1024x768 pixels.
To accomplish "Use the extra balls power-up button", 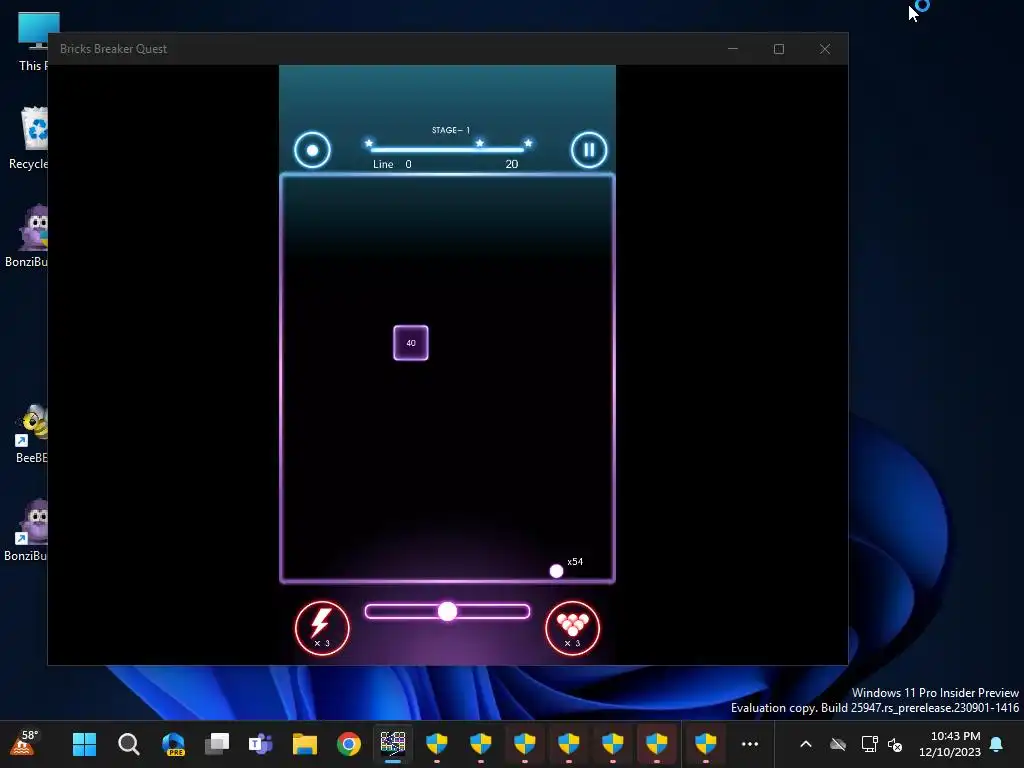I will click(573, 628).
